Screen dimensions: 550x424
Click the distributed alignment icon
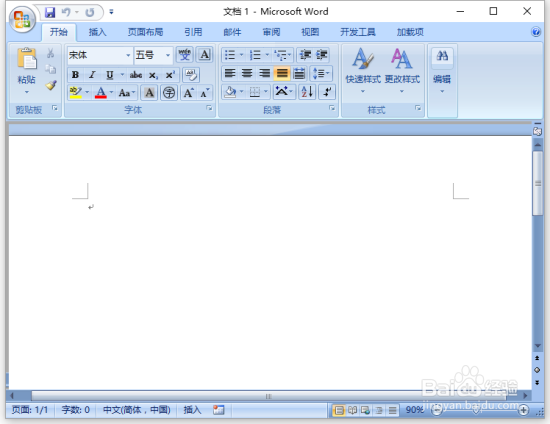[x=299, y=73]
